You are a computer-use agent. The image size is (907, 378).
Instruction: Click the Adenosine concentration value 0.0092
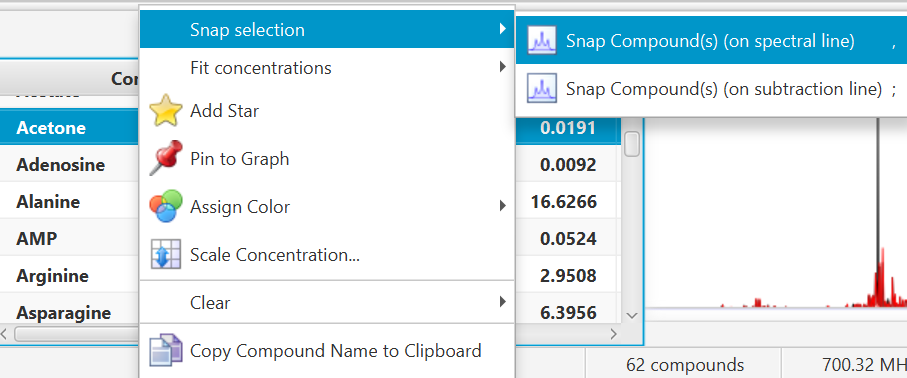coord(568,165)
